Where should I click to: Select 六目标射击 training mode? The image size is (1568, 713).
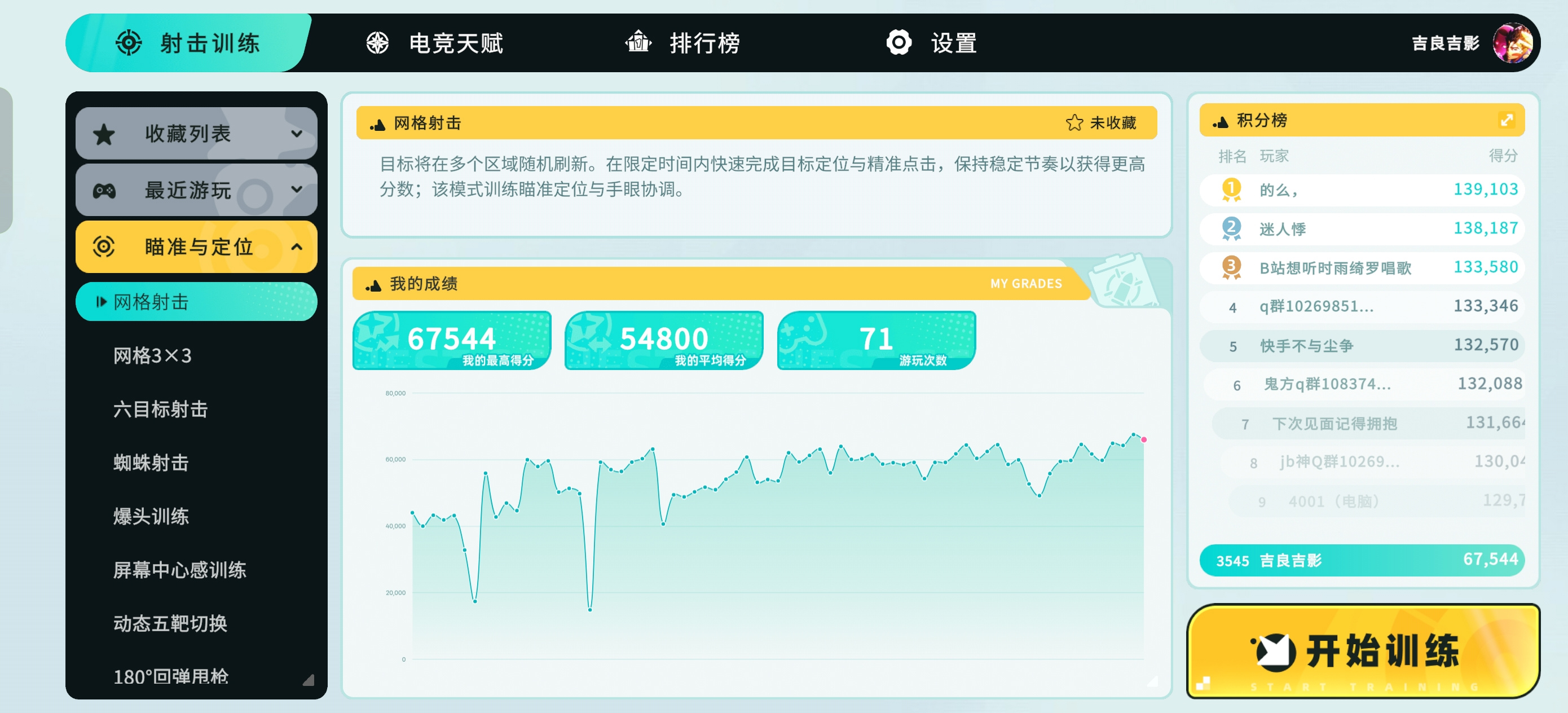click(x=161, y=409)
